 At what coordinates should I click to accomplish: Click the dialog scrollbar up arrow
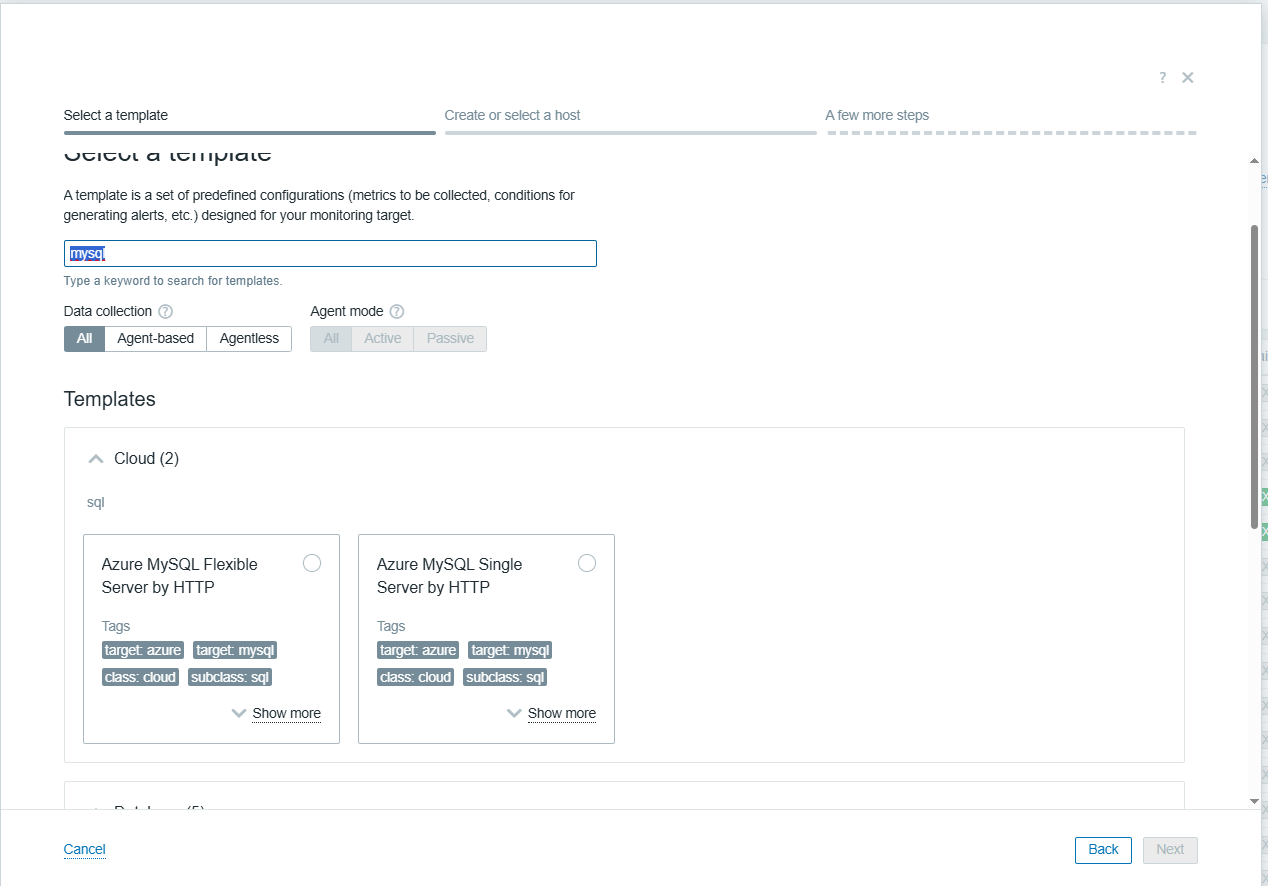1255,160
